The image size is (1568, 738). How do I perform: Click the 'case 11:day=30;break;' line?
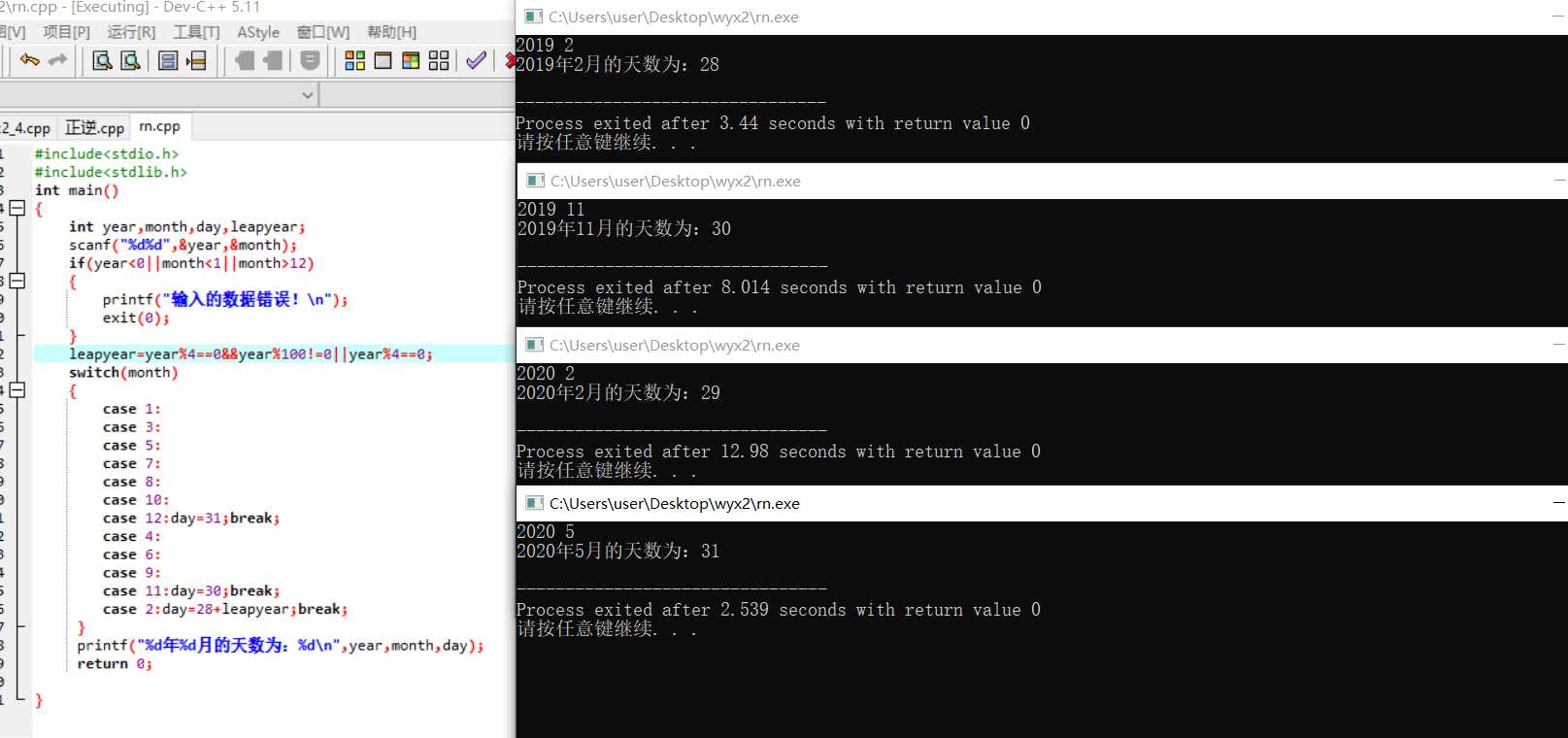(191, 590)
